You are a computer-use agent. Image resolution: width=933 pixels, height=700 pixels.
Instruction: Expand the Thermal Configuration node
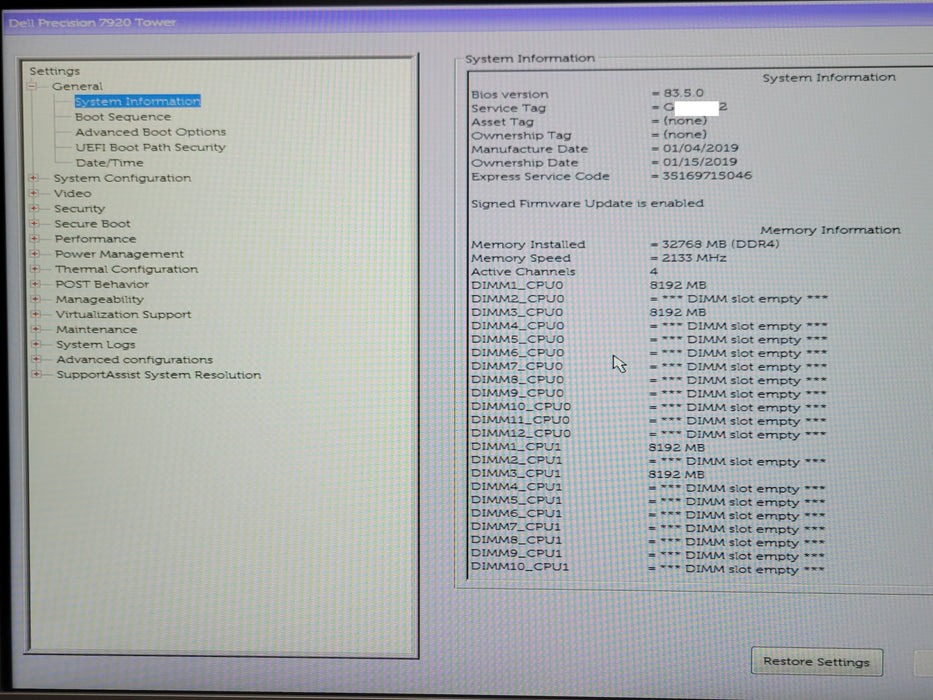(x=35, y=269)
